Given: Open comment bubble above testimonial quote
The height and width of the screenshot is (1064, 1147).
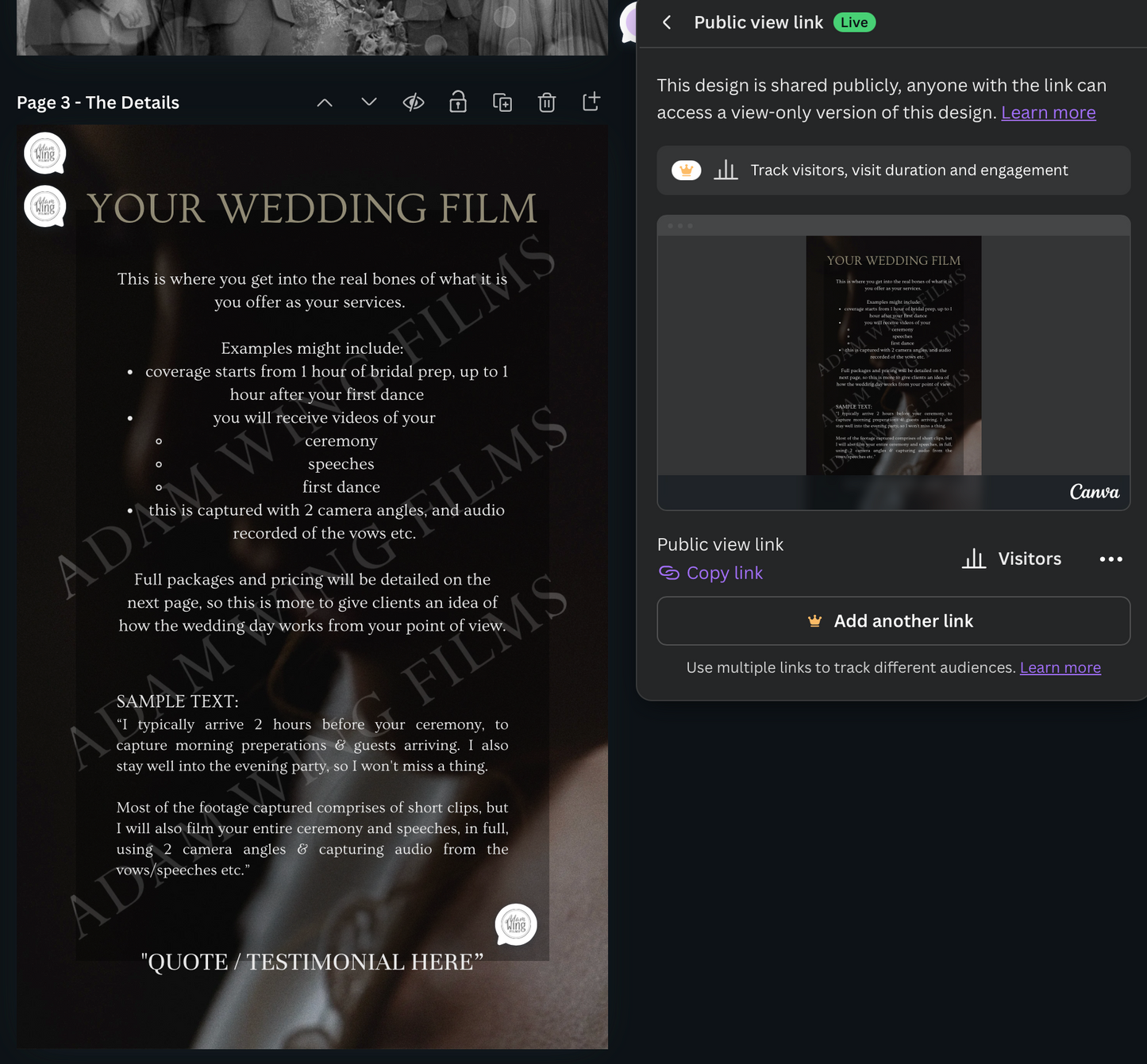Looking at the screenshot, I should pos(516,924).
